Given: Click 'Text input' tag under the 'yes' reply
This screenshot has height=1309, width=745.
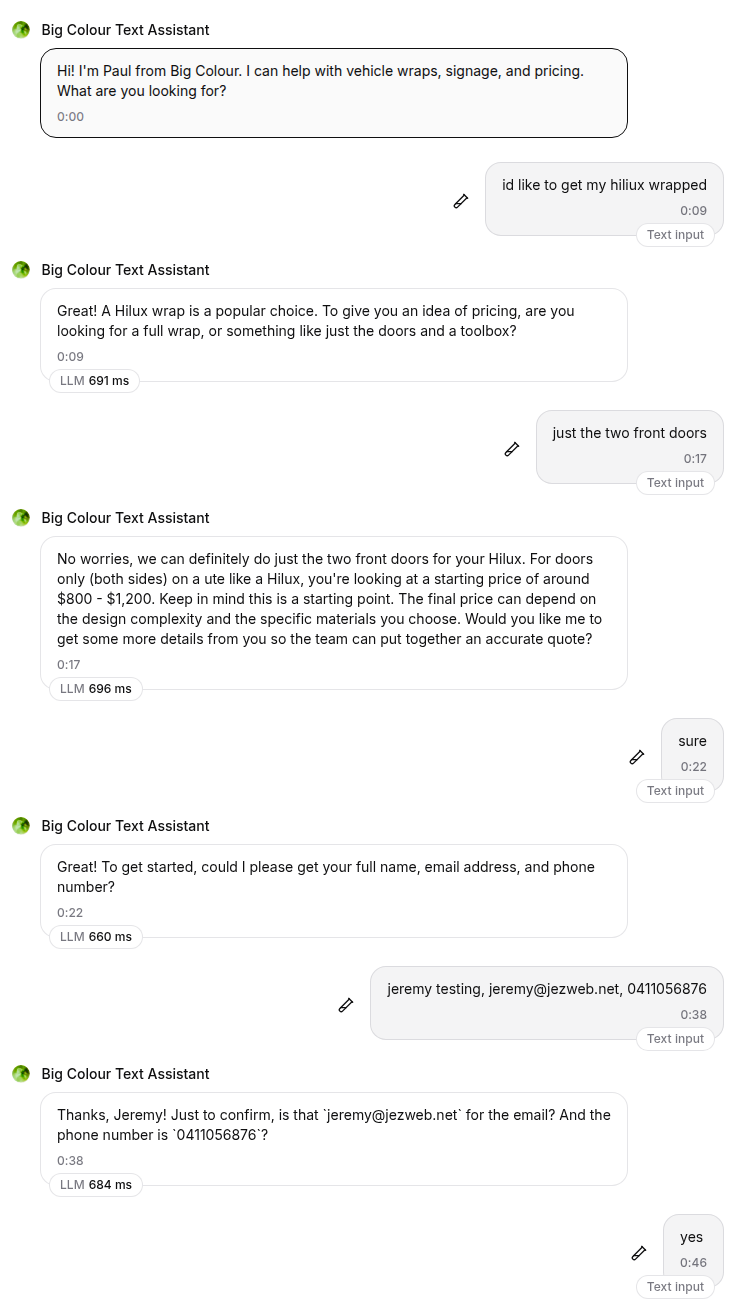Looking at the screenshot, I should (x=675, y=1287).
